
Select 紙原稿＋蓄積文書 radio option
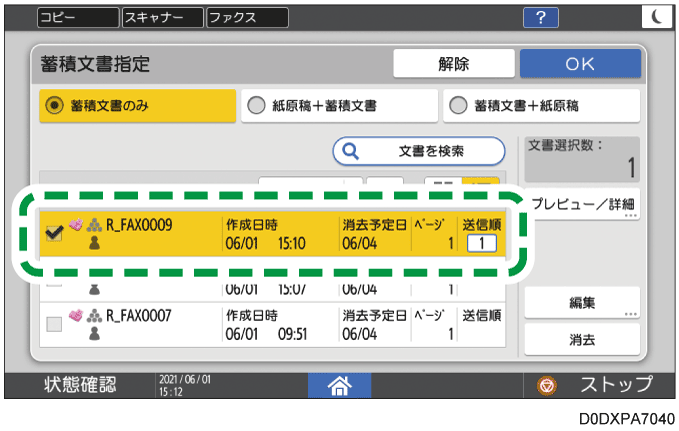tap(339, 106)
